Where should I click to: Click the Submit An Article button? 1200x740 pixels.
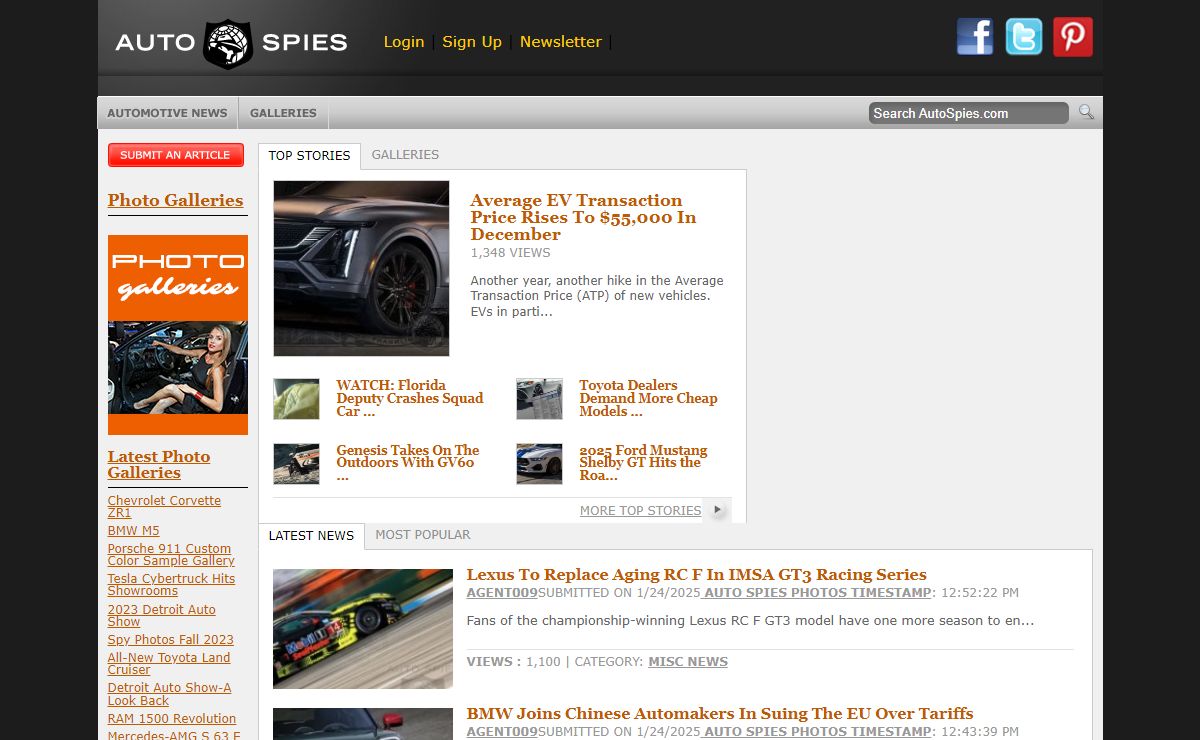click(x=176, y=155)
